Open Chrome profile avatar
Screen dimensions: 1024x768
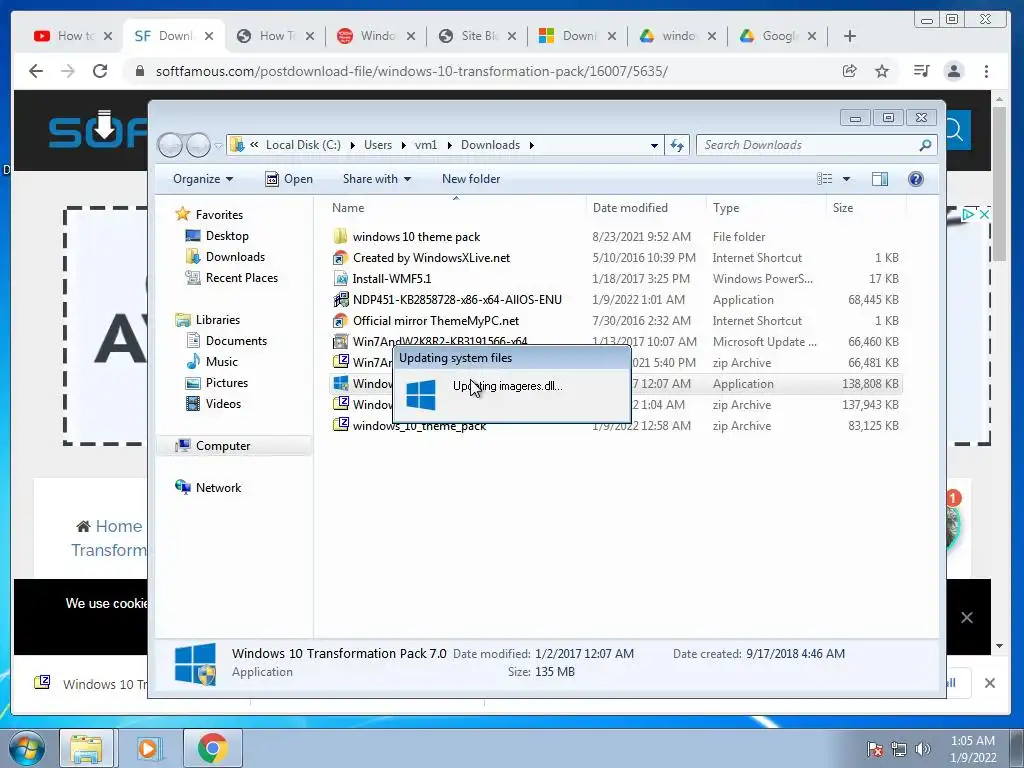tap(954, 71)
